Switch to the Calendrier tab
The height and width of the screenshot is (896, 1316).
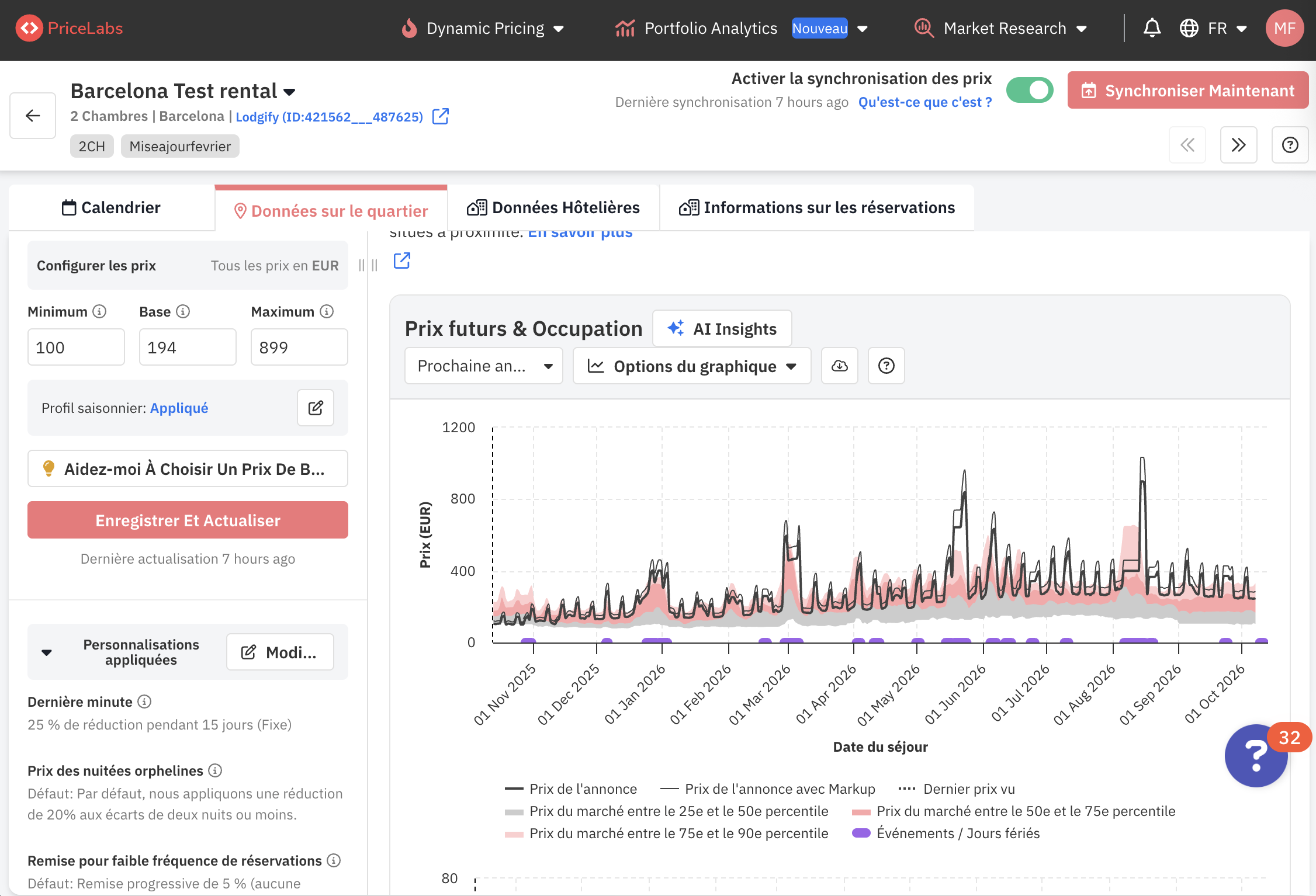[112, 207]
